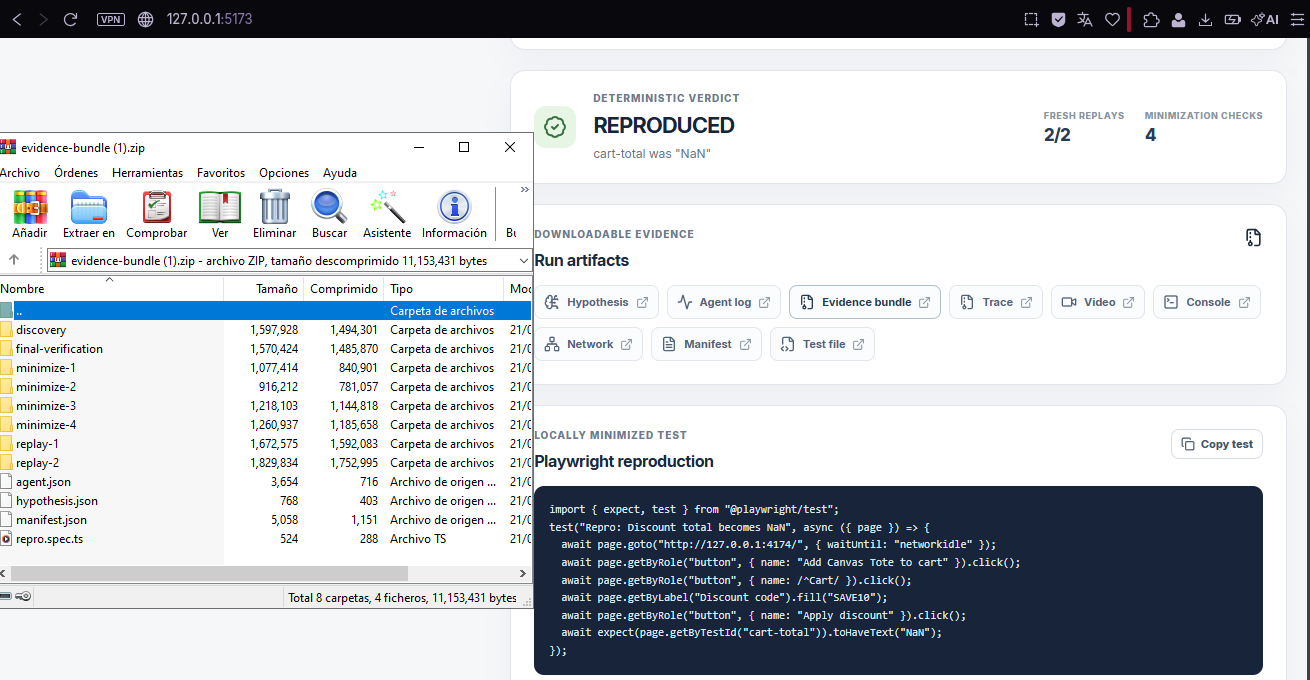Show archive Información icon

(x=454, y=208)
